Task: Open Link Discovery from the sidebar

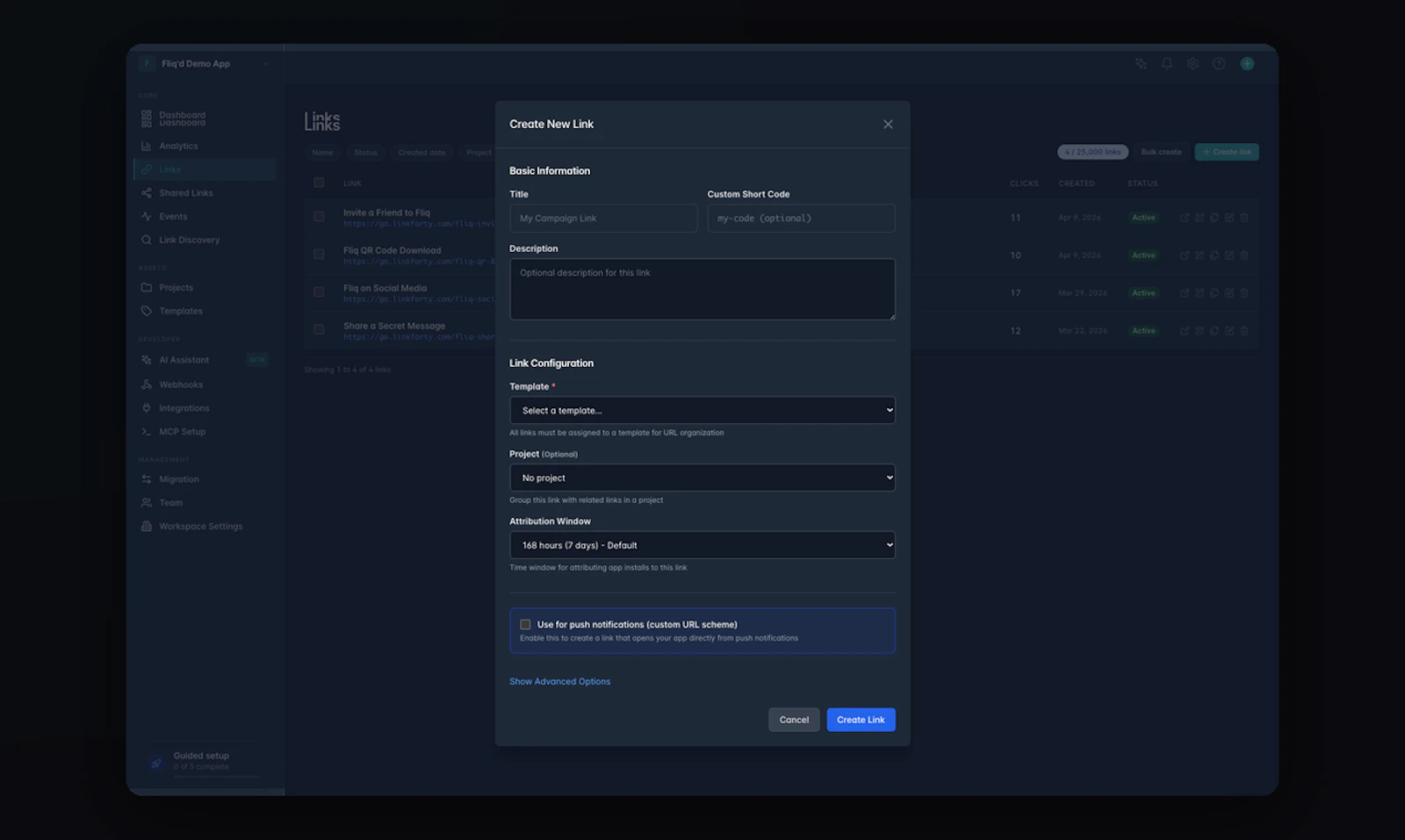Action: (x=189, y=239)
